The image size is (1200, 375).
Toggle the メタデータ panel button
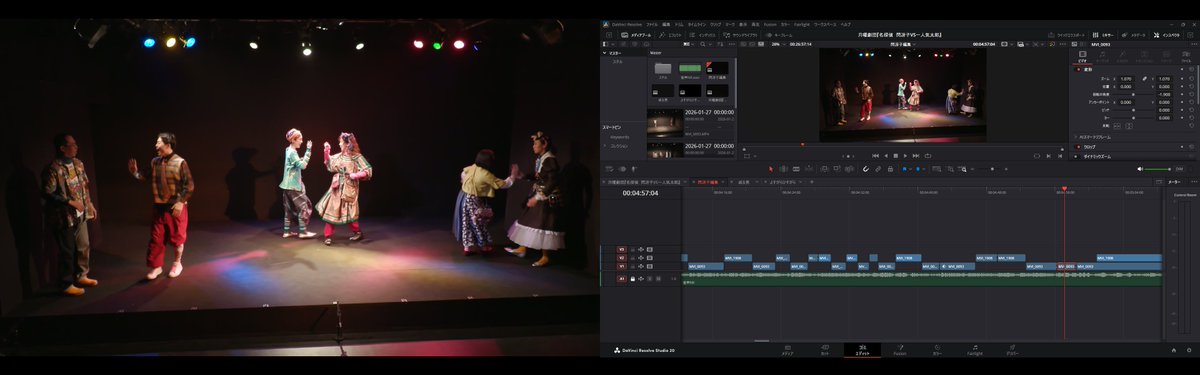[x=1134, y=35]
